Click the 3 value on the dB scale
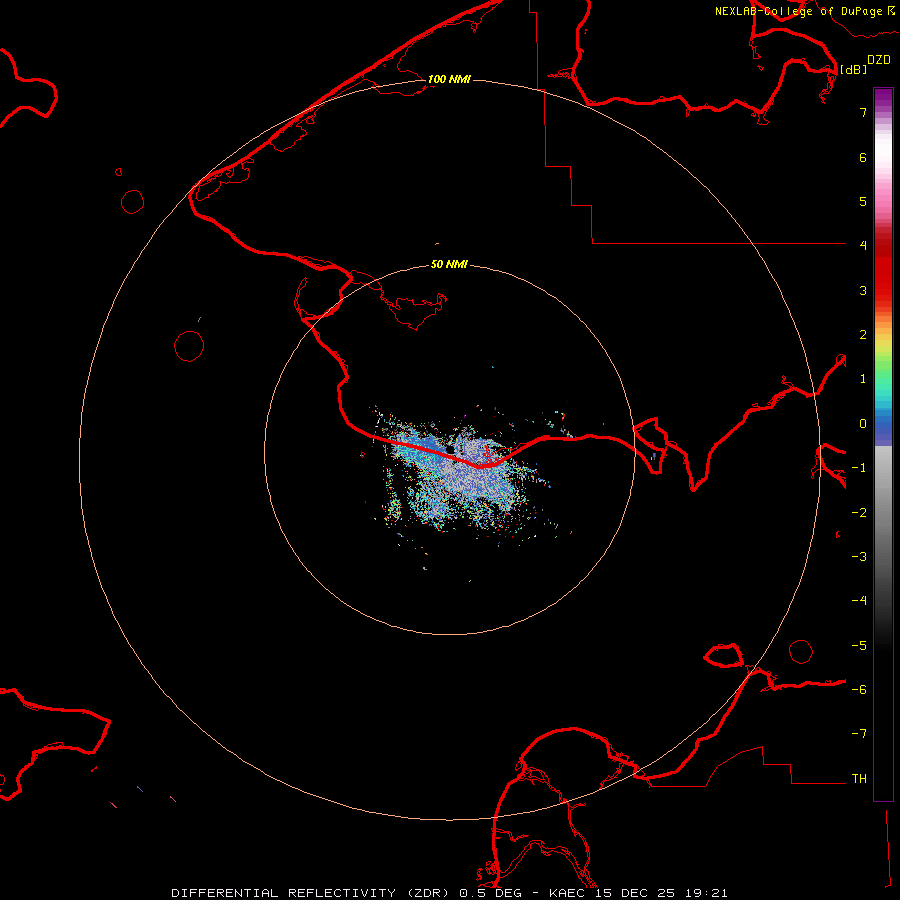Image resolution: width=900 pixels, height=900 pixels. pos(863,290)
